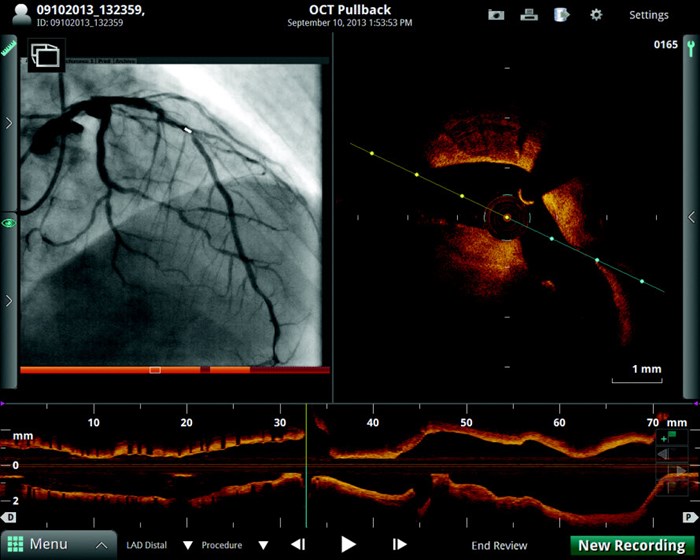Click the white catheter marker on the angiogram
This screenshot has width=700, height=560.
coord(188,130)
